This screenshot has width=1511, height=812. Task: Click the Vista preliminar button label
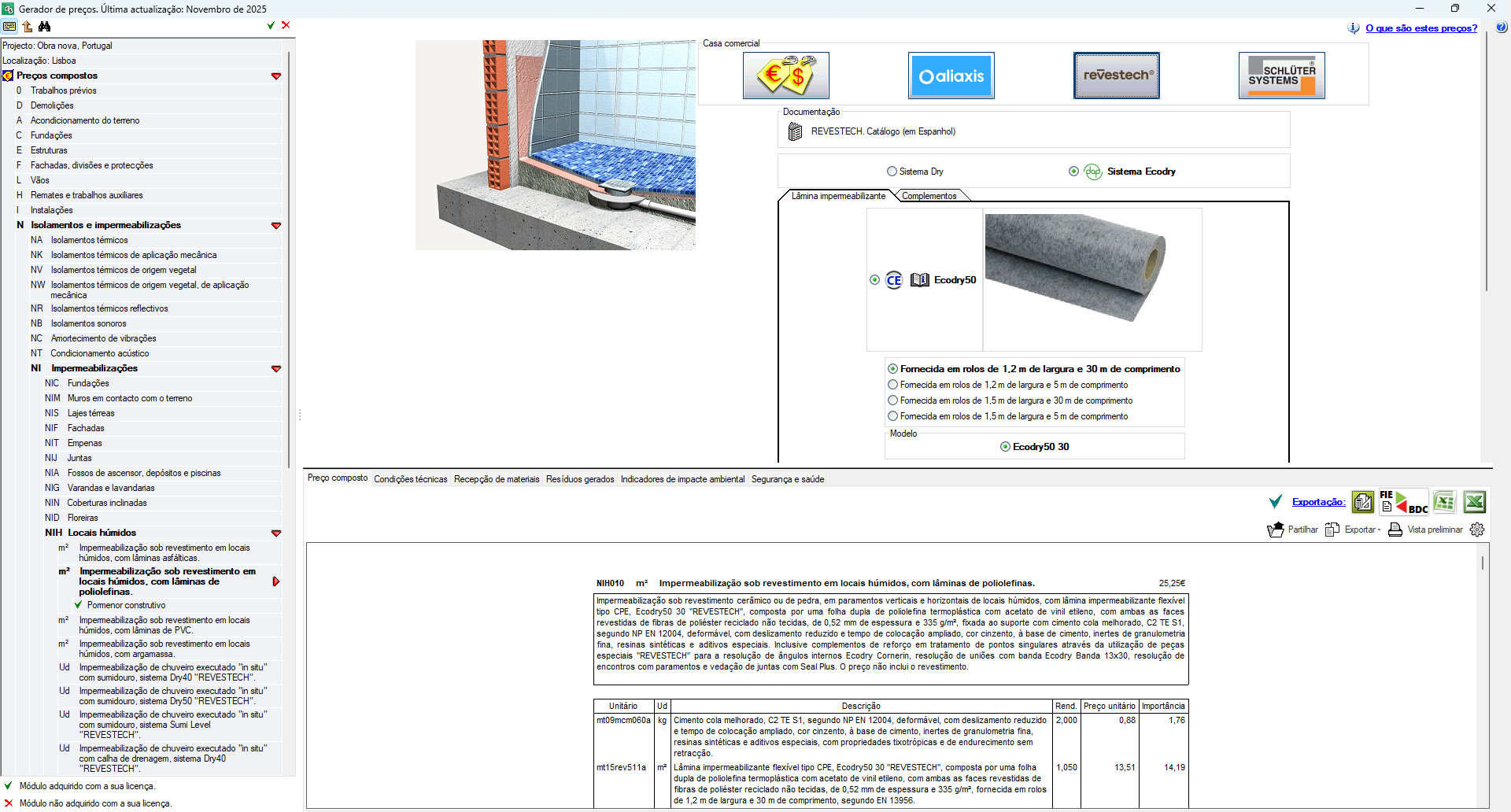(1435, 530)
